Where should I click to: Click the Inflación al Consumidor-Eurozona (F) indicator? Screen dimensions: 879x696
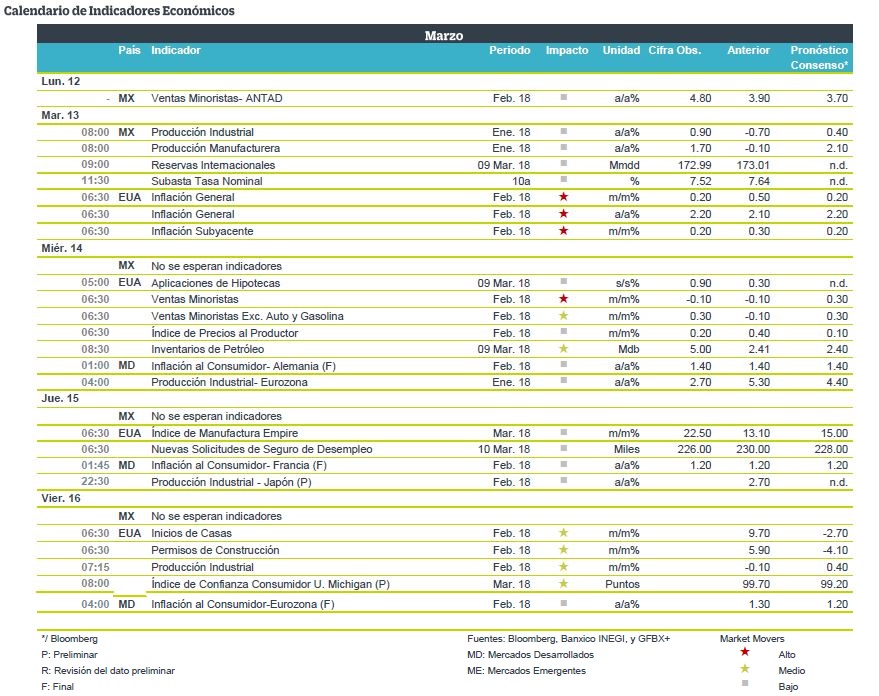pos(243,604)
